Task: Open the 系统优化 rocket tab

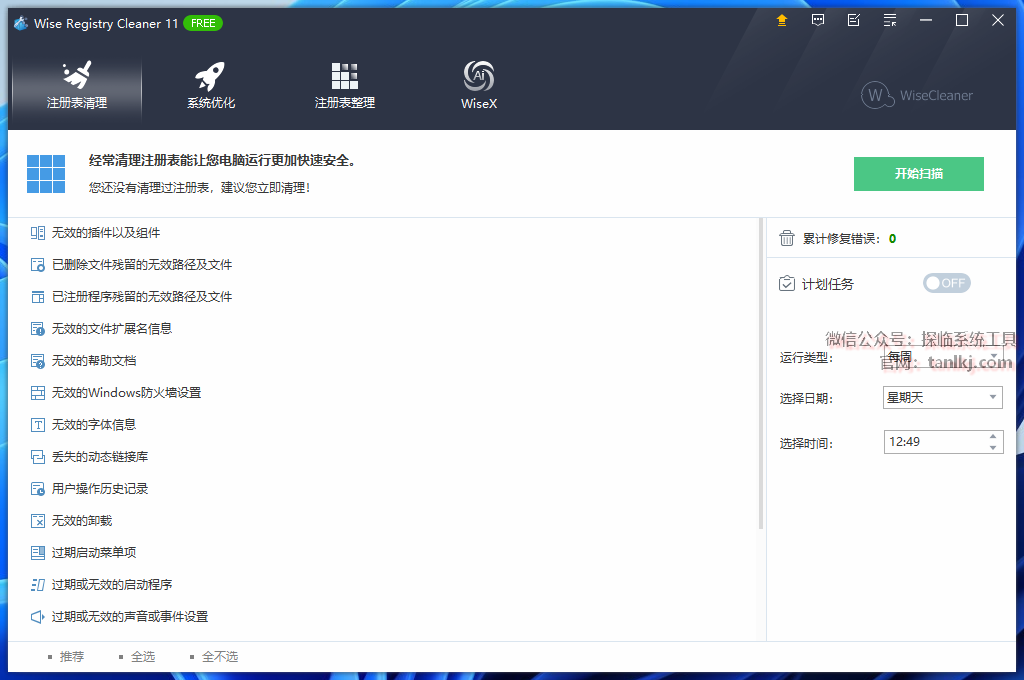Action: click(x=211, y=86)
